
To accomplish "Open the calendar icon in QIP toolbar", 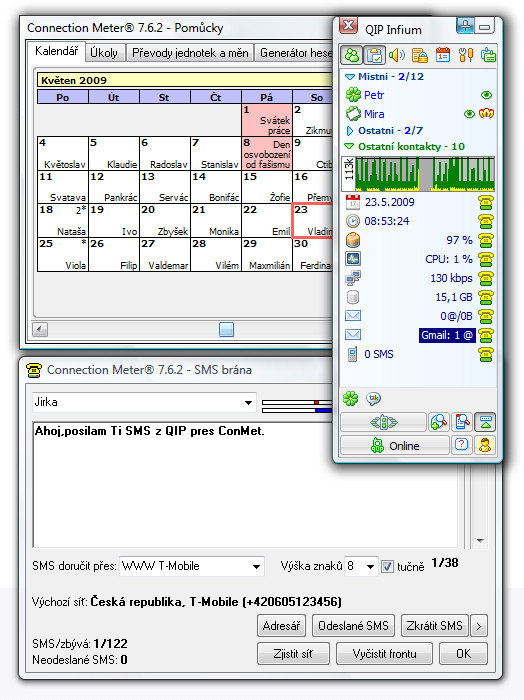I will pos(443,55).
